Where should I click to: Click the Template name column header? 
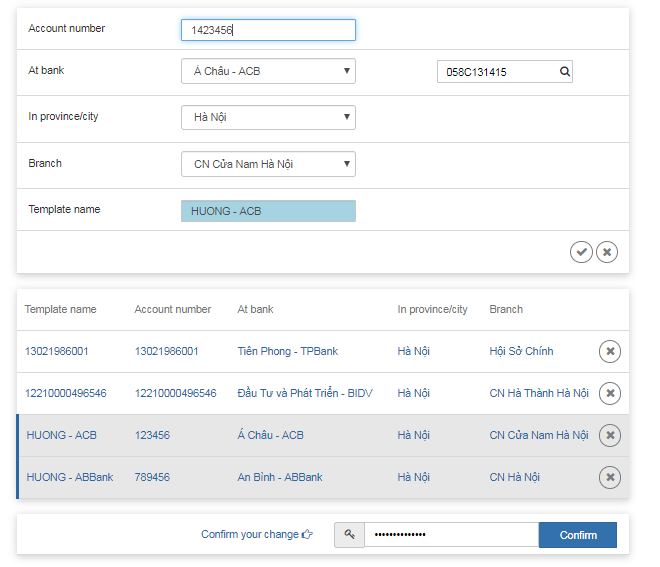pos(61,309)
